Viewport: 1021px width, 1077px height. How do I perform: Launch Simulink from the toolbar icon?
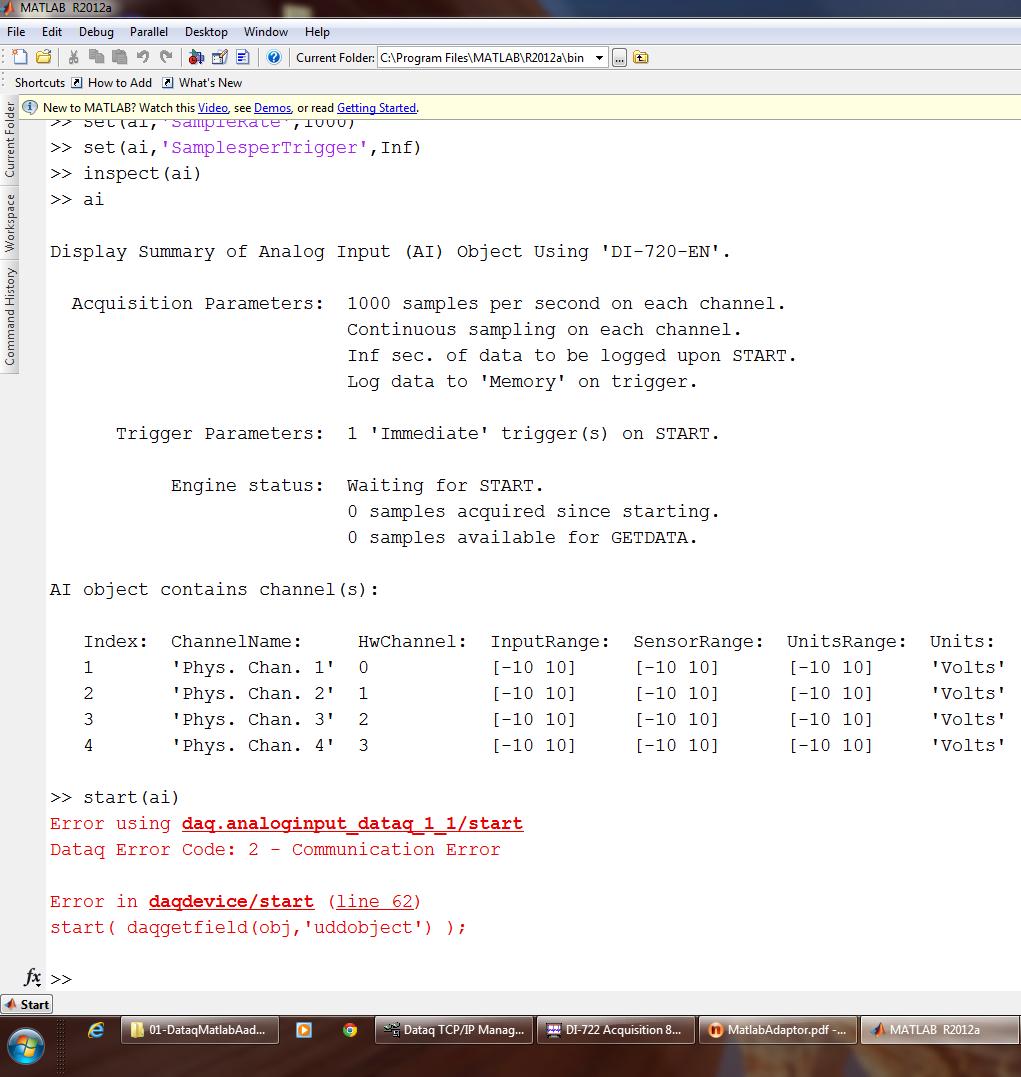197,57
